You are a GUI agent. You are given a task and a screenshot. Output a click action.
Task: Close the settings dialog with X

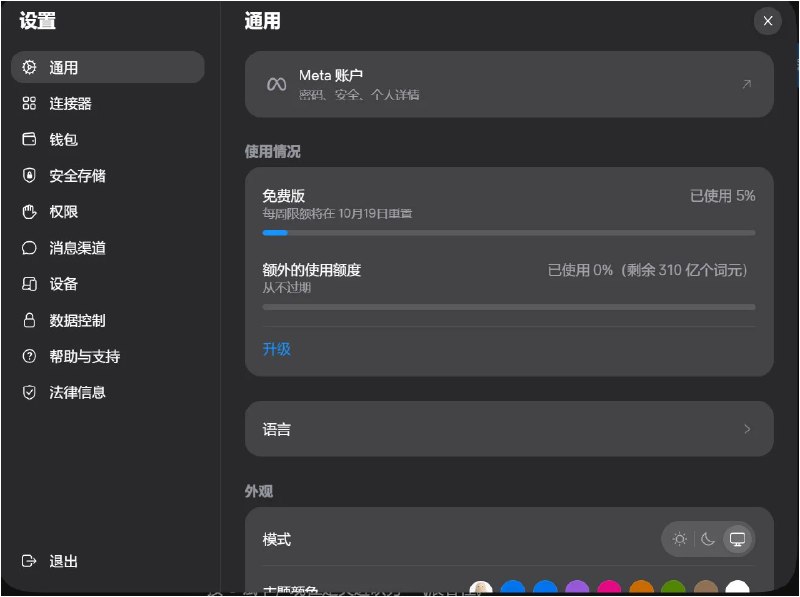(x=767, y=21)
